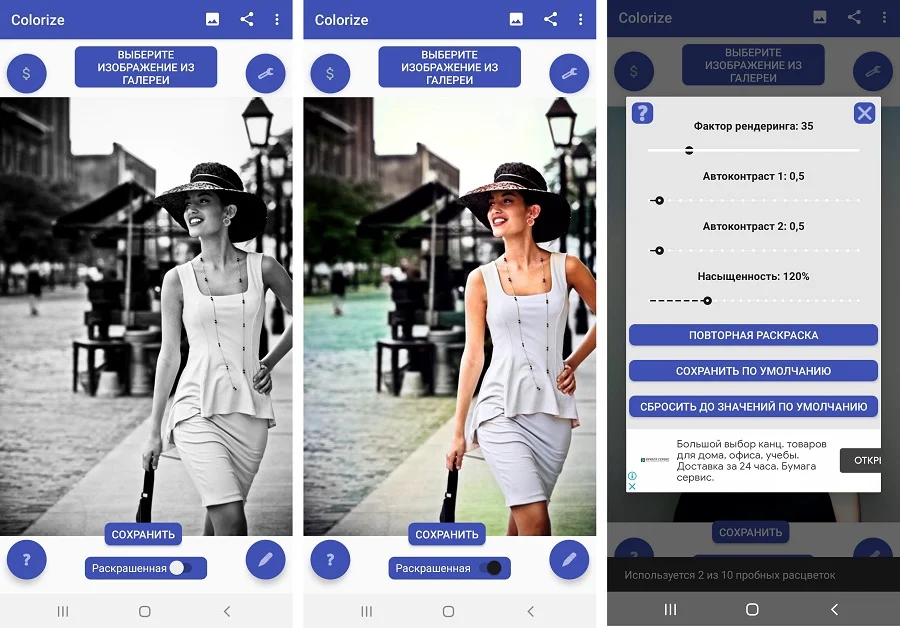This screenshot has width=900, height=628.
Task: Enable the Раскрашенная switch under the black-and-white photo
Action: pyautogui.click(x=180, y=568)
